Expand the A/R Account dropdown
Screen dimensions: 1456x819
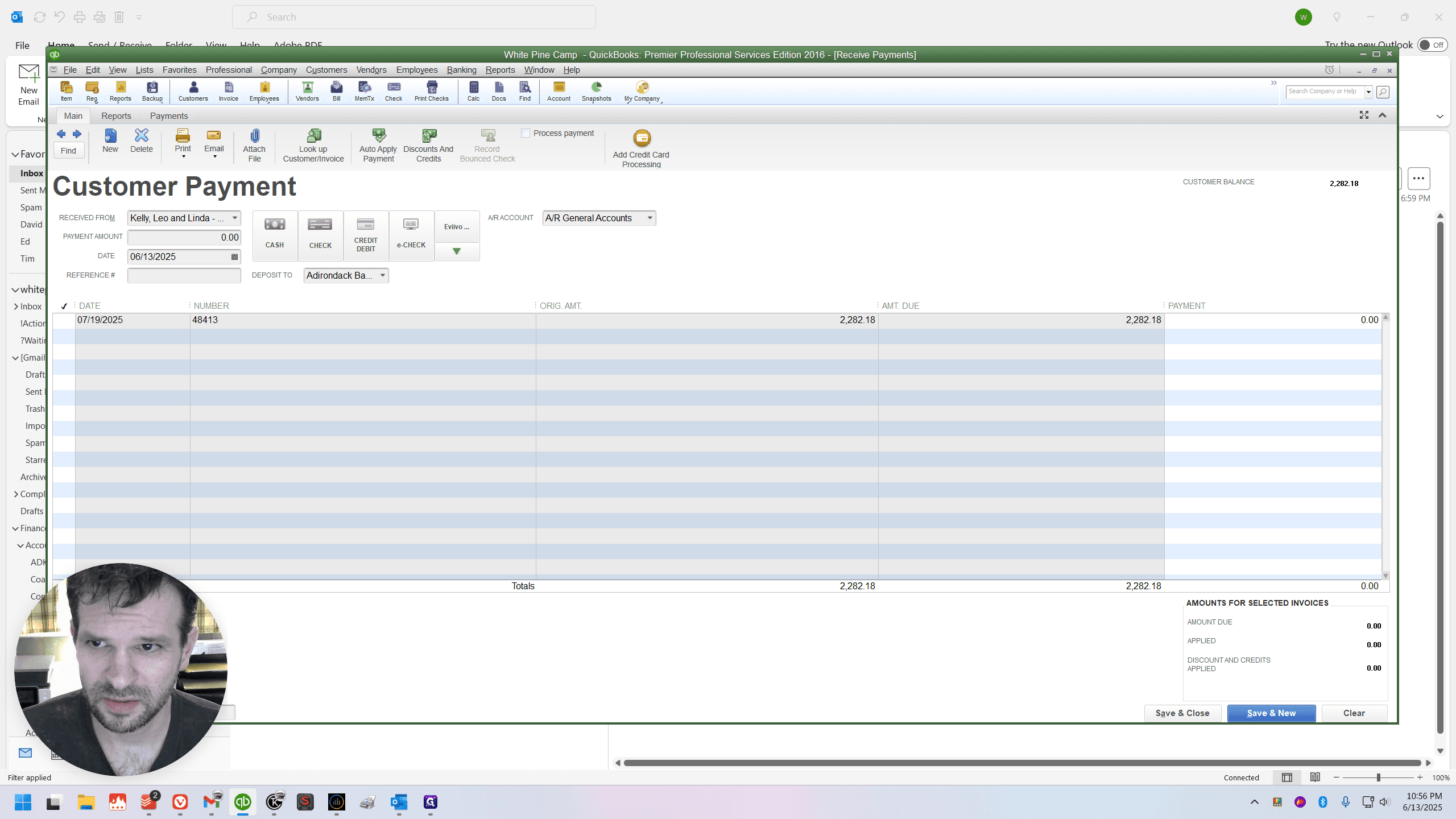tap(650, 218)
